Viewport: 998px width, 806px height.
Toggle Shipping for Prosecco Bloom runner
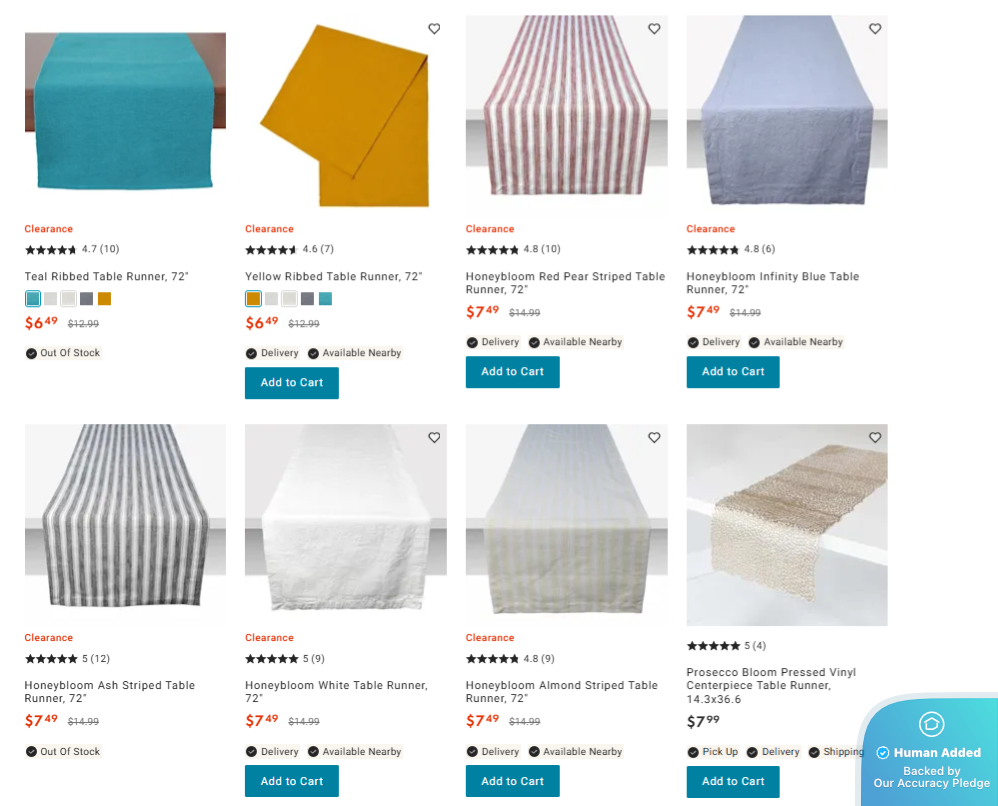click(x=815, y=751)
